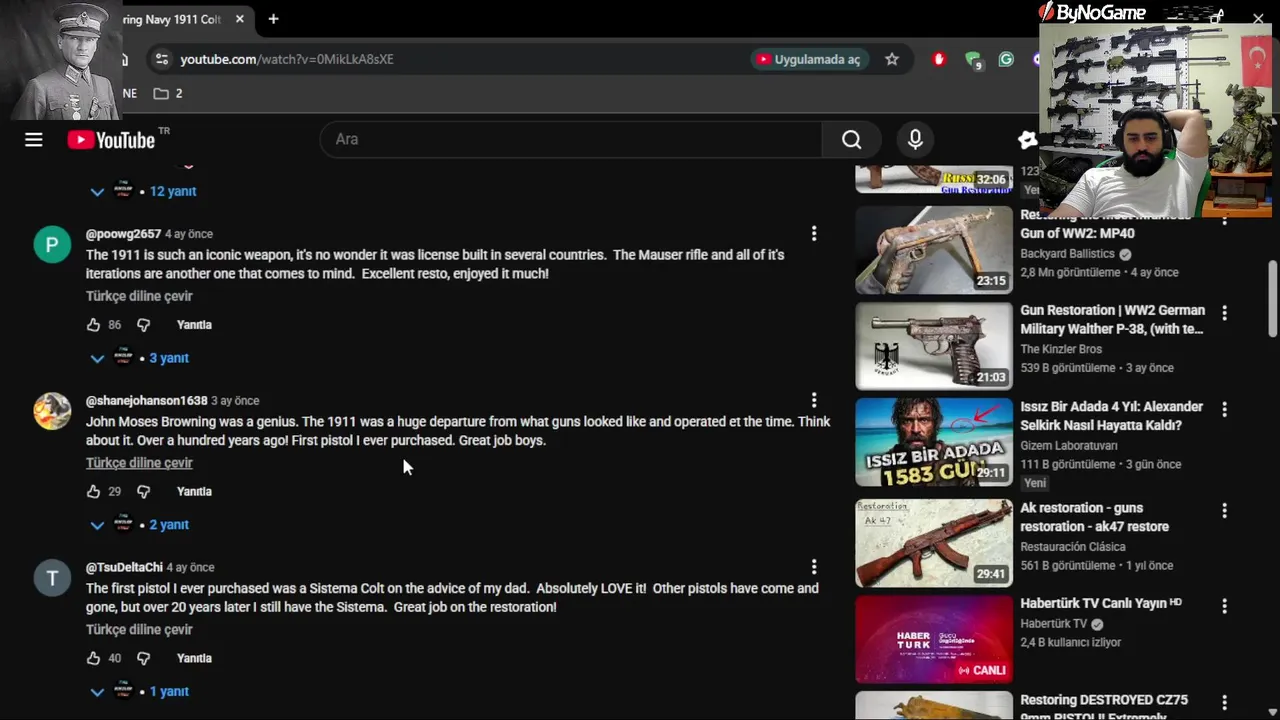Click the T avatar of @TsuDeltaChi

[x=52, y=578]
